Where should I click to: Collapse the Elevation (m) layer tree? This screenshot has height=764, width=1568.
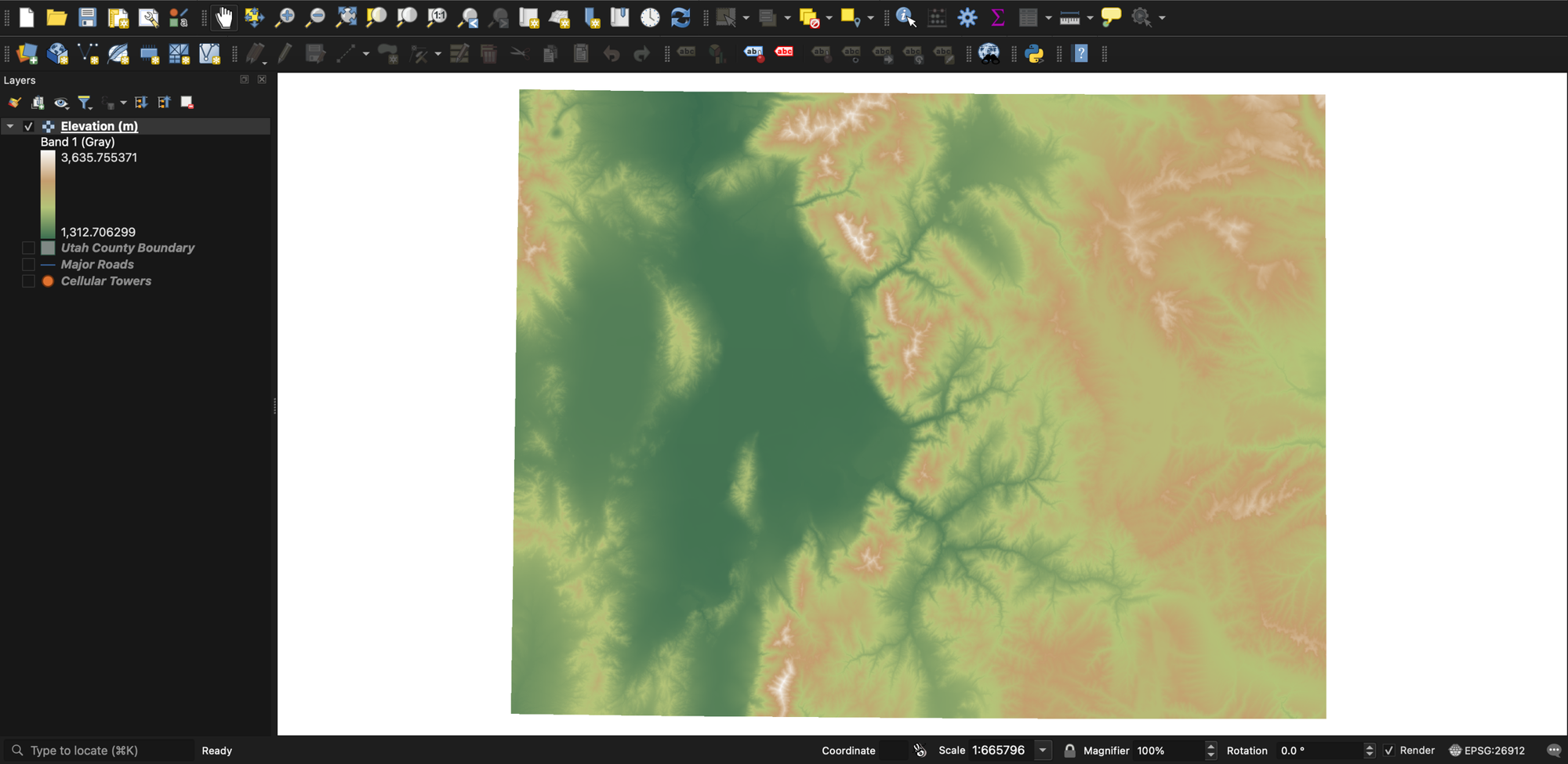click(10, 126)
